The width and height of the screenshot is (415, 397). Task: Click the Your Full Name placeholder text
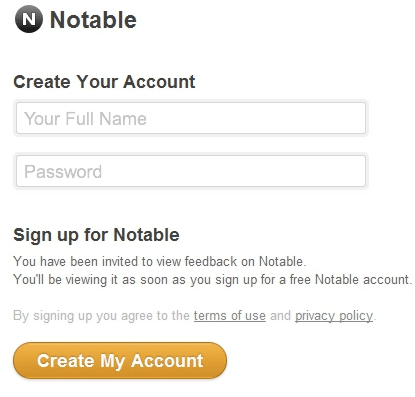[x=85, y=119]
